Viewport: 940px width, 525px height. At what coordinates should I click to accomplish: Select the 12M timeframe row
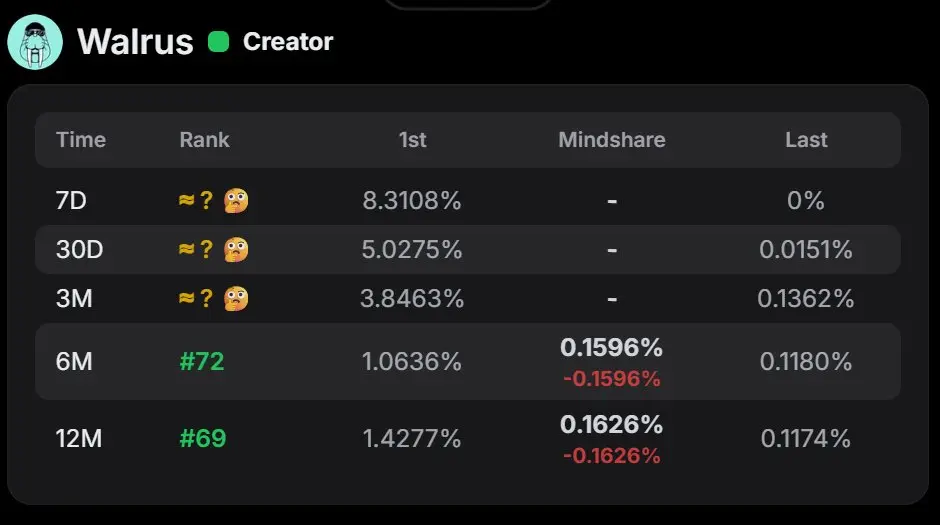[x=468, y=439]
